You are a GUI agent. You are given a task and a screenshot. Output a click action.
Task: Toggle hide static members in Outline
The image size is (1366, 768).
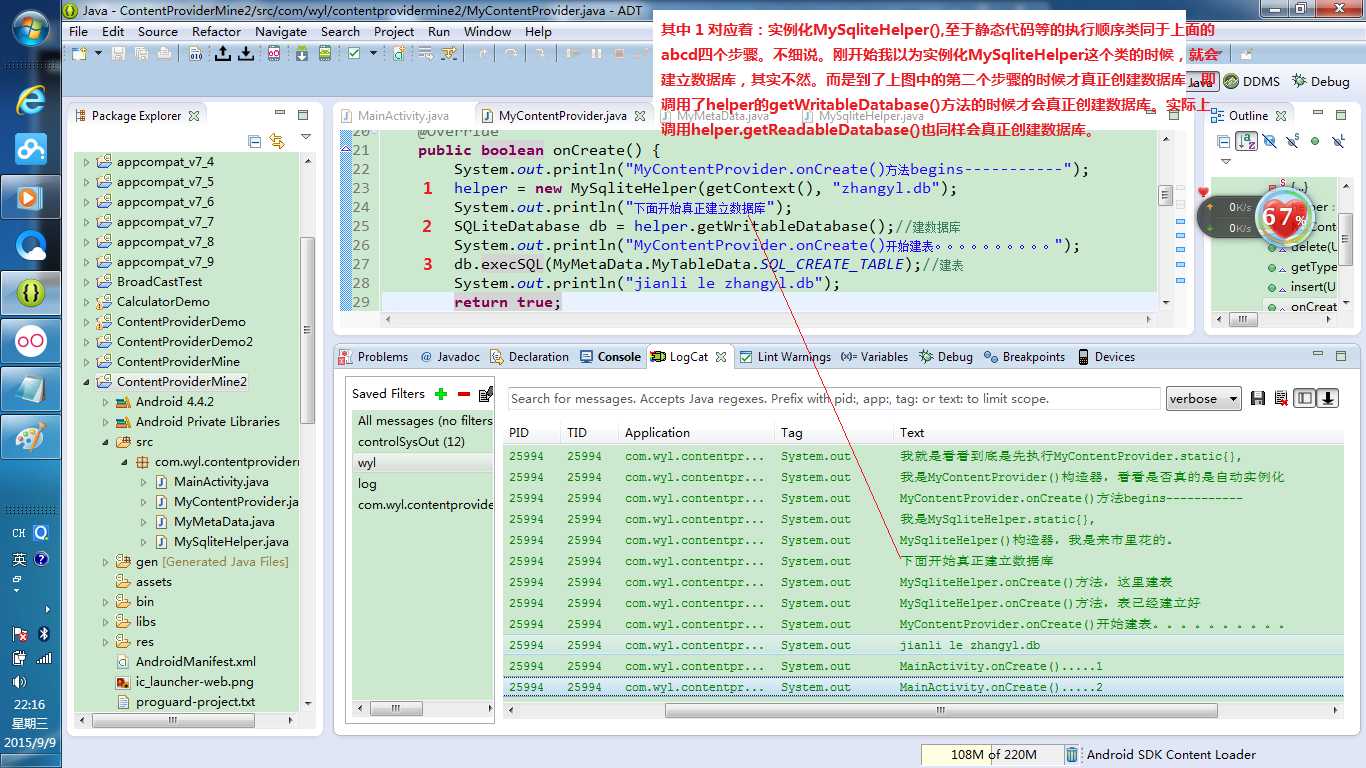(1293, 141)
